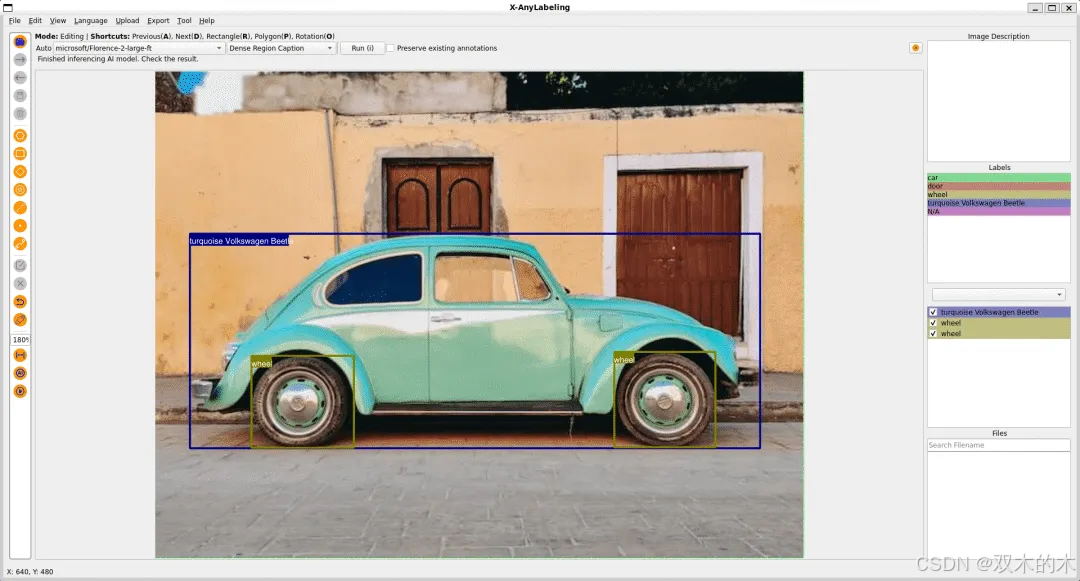Uncheck the turquoise Volkswagen Beetle object checkbox
The image size is (1080, 581).
[x=933, y=313]
